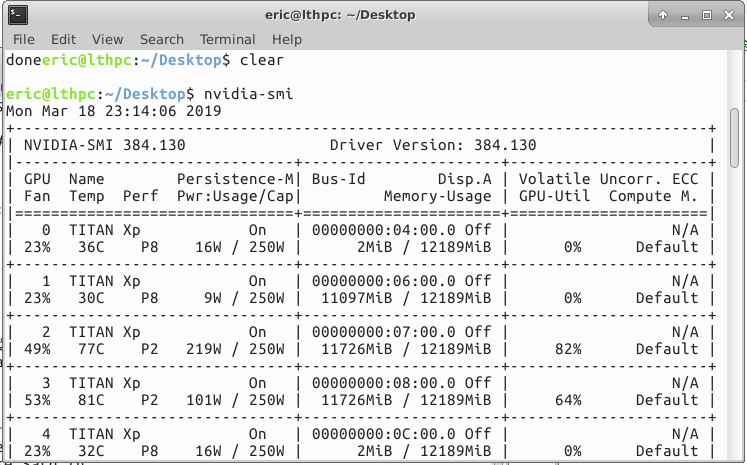This screenshot has height=465, width=747.
Task: Click the '9W' power usage value
Action: [x=213, y=298]
